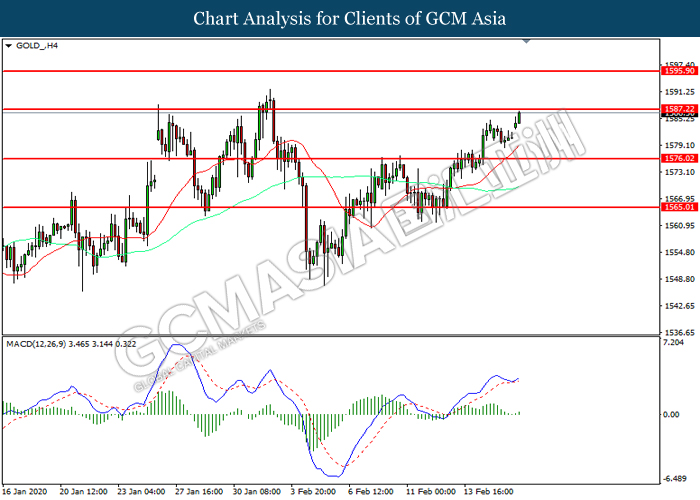Click the 1560.95 price axis value
This screenshot has width=700, height=500.
click(679, 226)
